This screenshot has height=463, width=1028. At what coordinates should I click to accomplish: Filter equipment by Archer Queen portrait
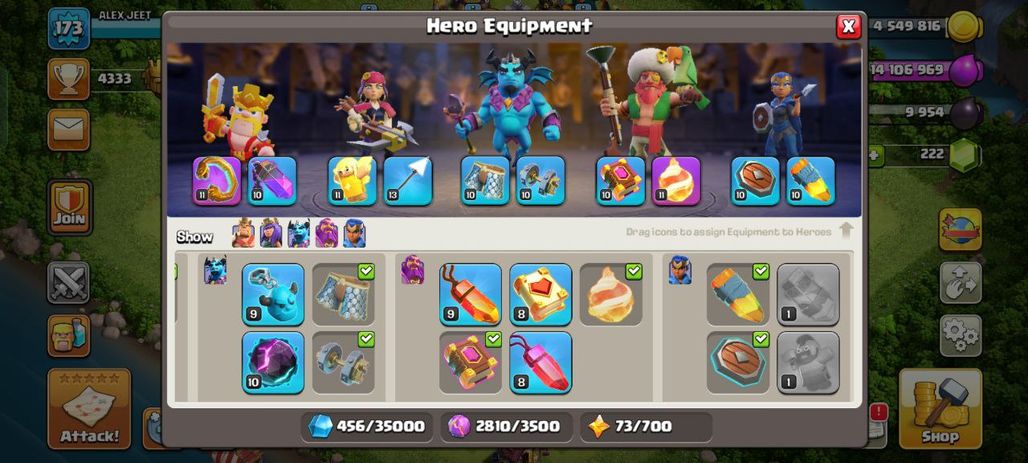point(271,233)
